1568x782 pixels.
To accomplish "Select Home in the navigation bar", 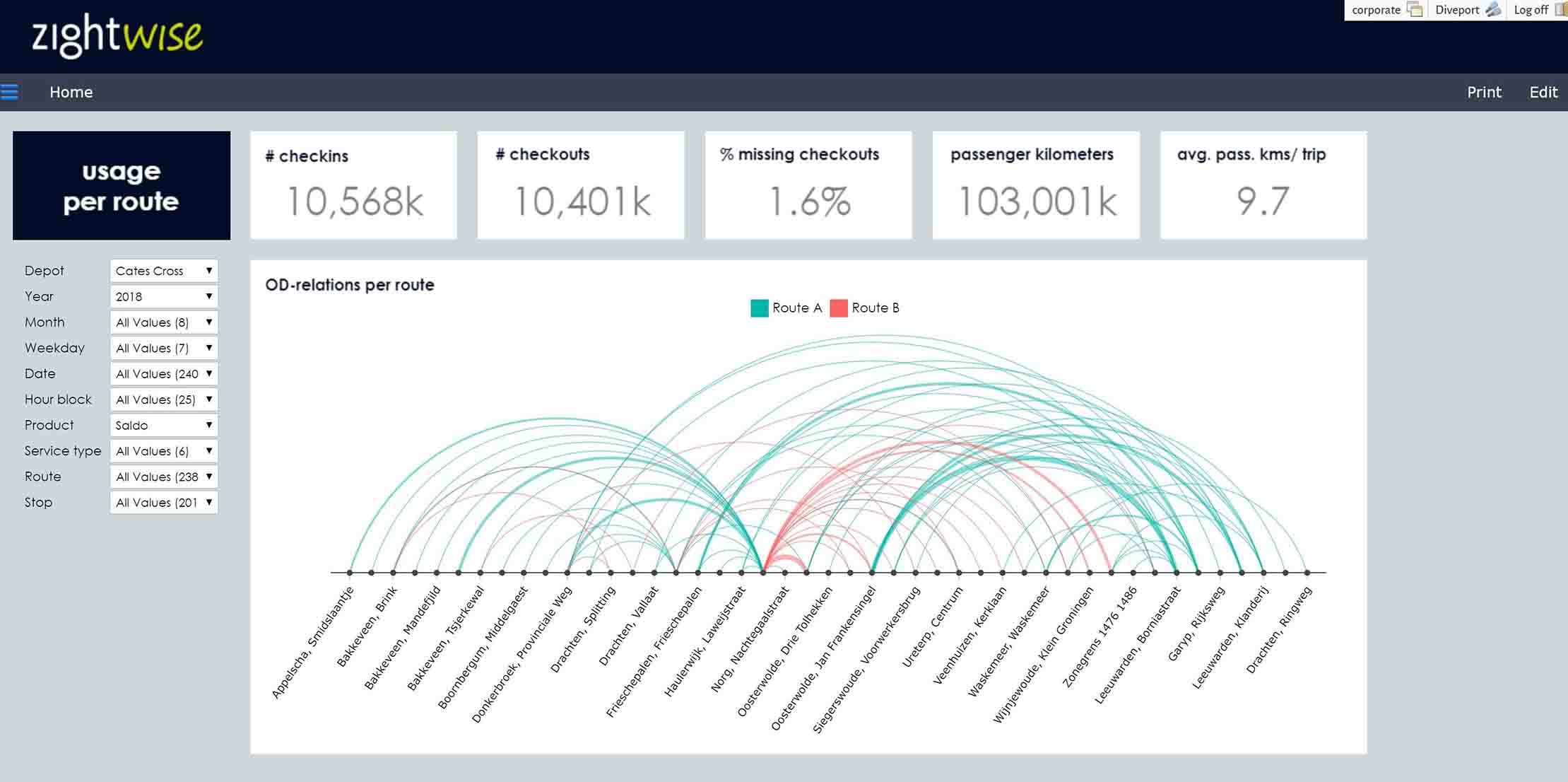I will (x=71, y=91).
